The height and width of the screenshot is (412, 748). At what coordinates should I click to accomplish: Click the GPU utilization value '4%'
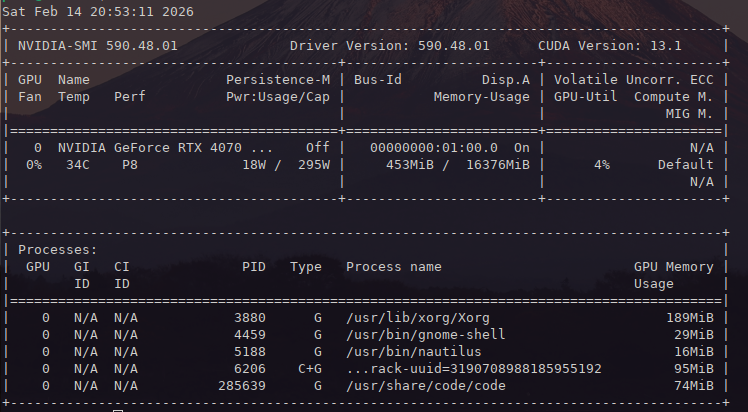click(x=602, y=165)
